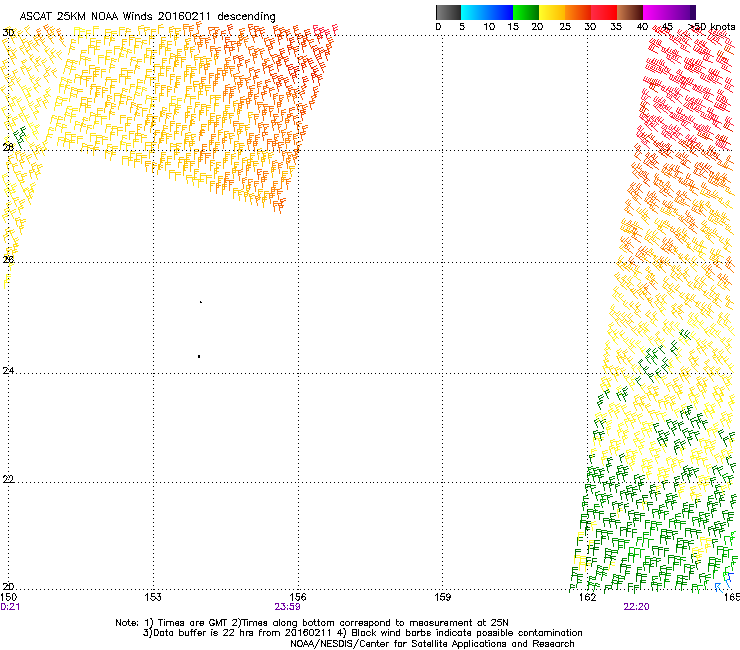Click the latitude label 30

(x=8, y=33)
